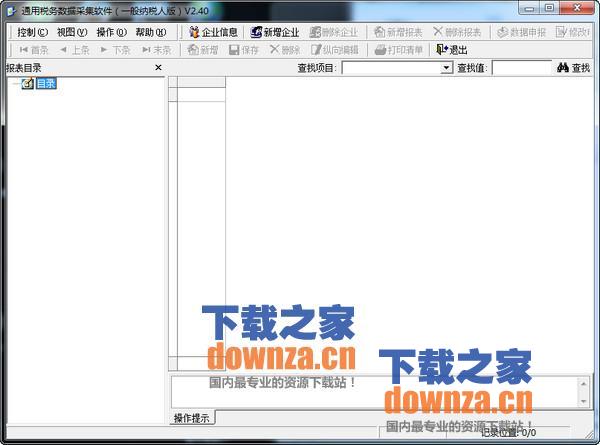Close the application window
Image resolution: width=600 pixels, height=445 pixels.
tap(577, 8)
